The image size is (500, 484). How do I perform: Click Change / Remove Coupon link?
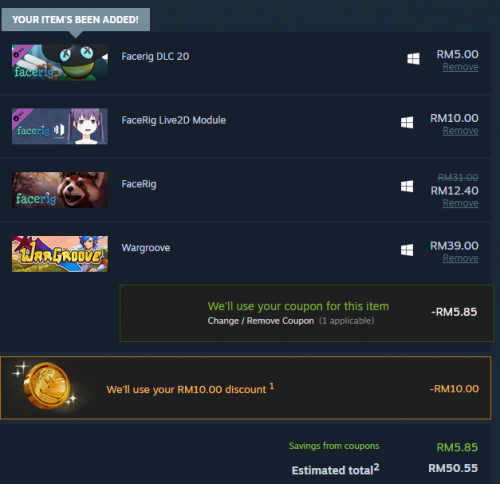click(261, 321)
